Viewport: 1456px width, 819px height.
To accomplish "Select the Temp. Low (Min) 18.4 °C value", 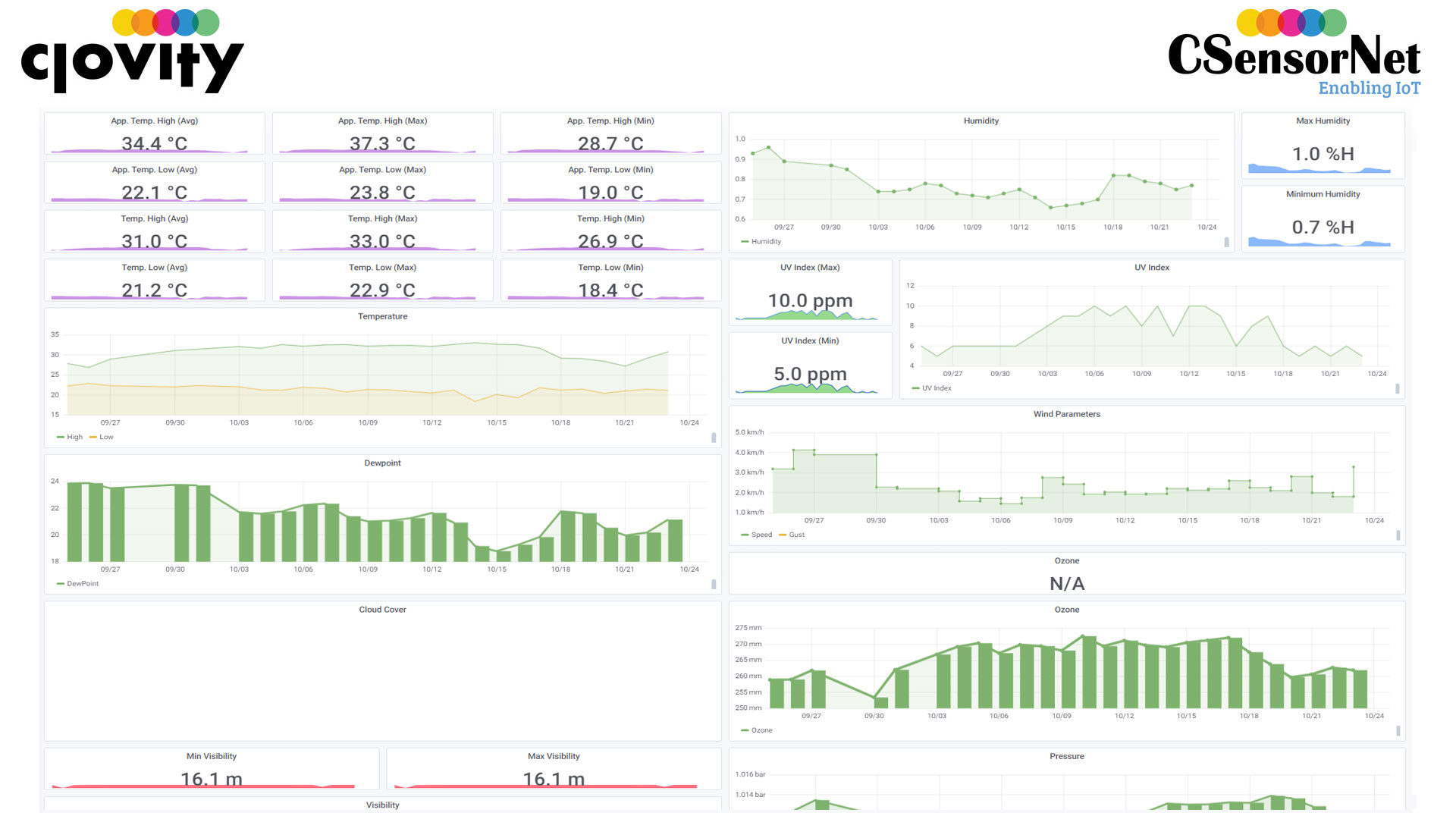I will click(611, 290).
